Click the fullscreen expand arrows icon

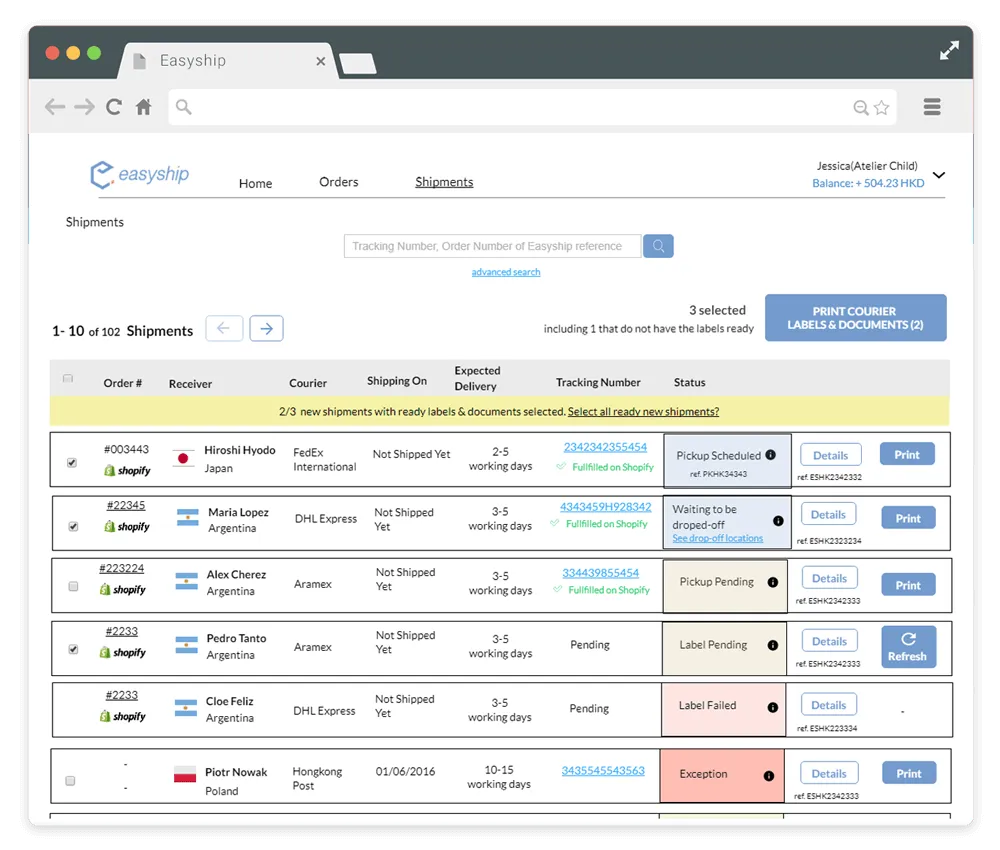tap(949, 50)
